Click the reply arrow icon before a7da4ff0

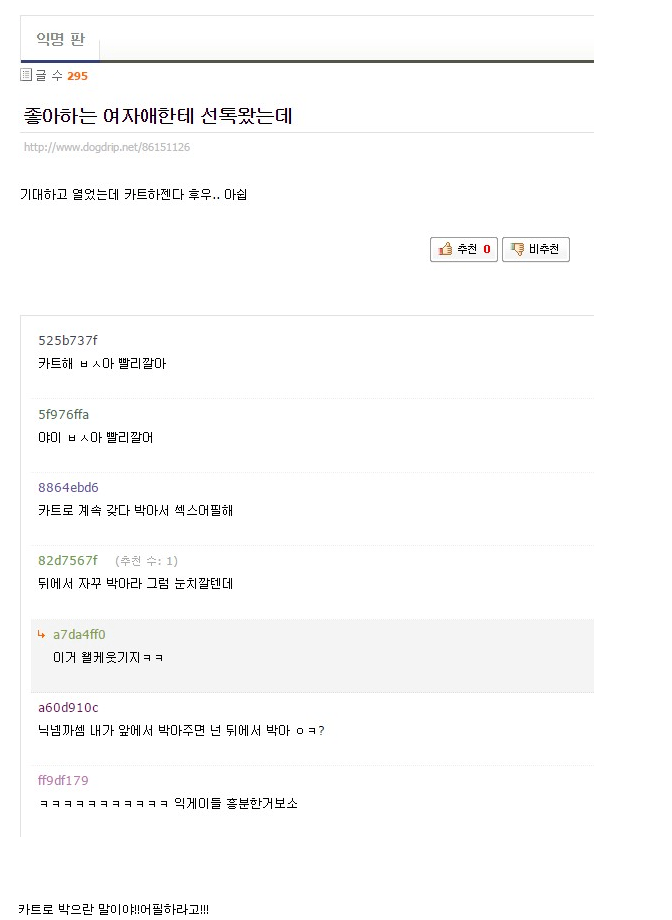[42, 634]
